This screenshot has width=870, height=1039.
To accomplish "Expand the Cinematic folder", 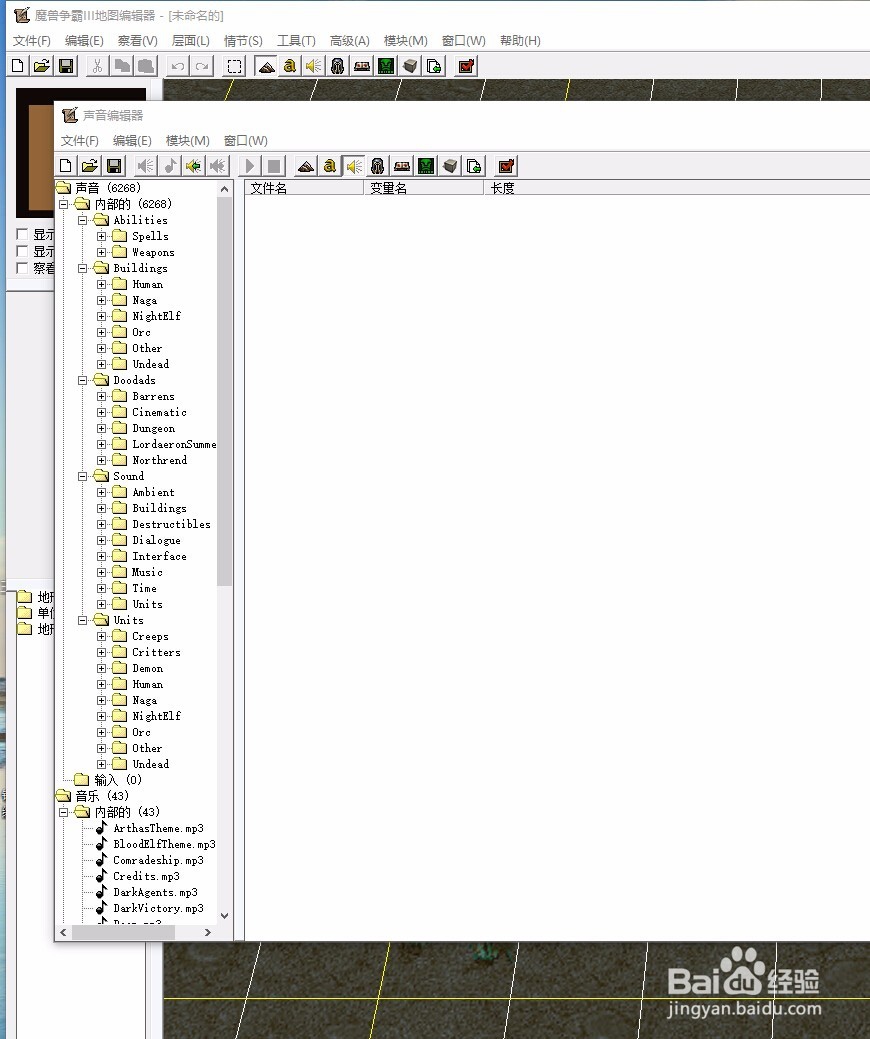I will pos(101,412).
